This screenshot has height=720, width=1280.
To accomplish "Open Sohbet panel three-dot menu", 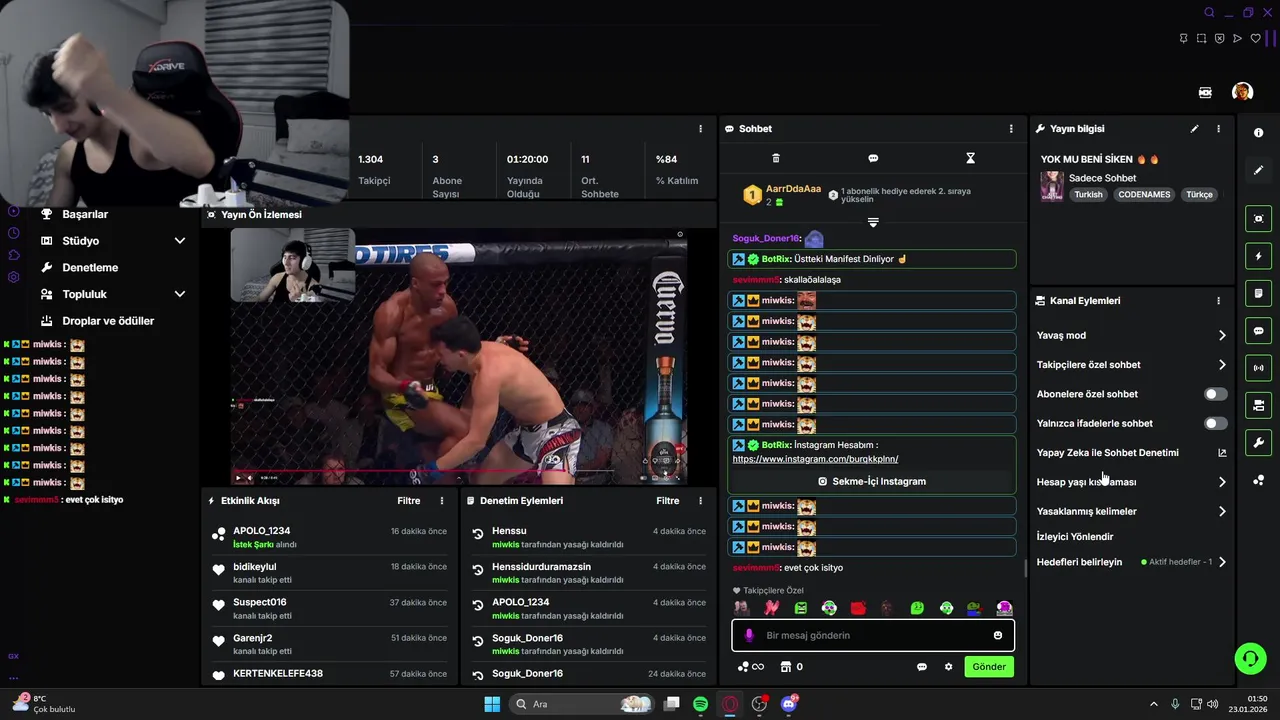I will [x=1011, y=129].
